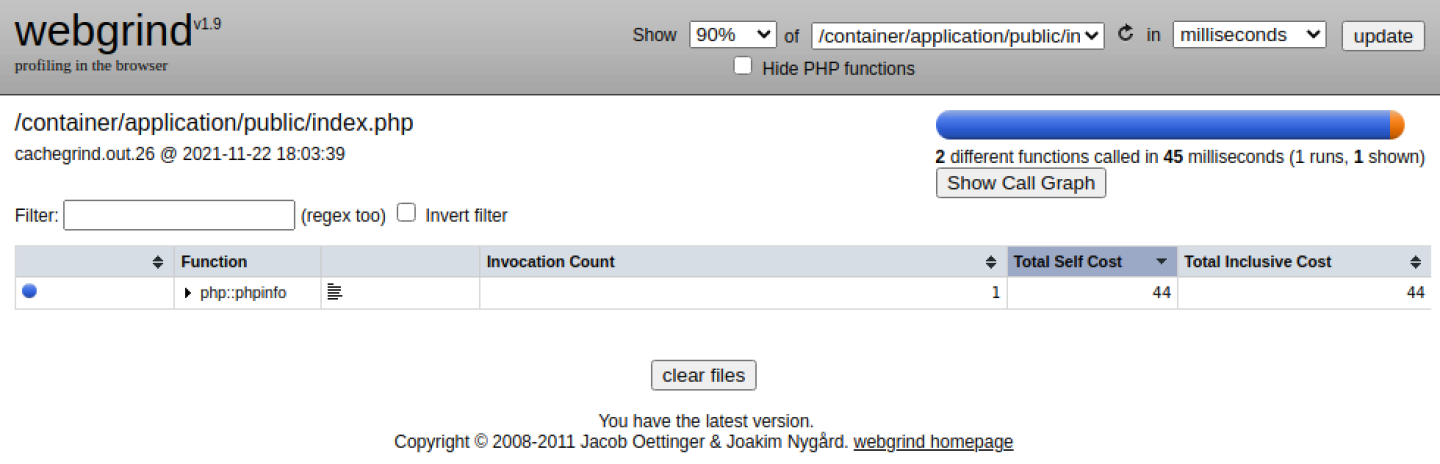Expand the php::phpinfo function row
Screen dimensions: 1440x464
[x=188, y=293]
